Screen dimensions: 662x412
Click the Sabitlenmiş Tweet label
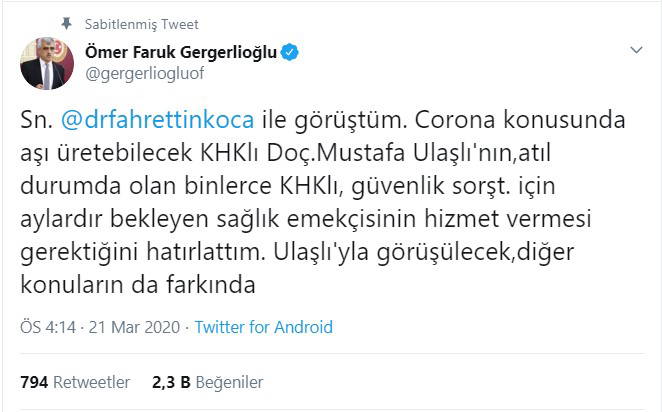coord(126,24)
